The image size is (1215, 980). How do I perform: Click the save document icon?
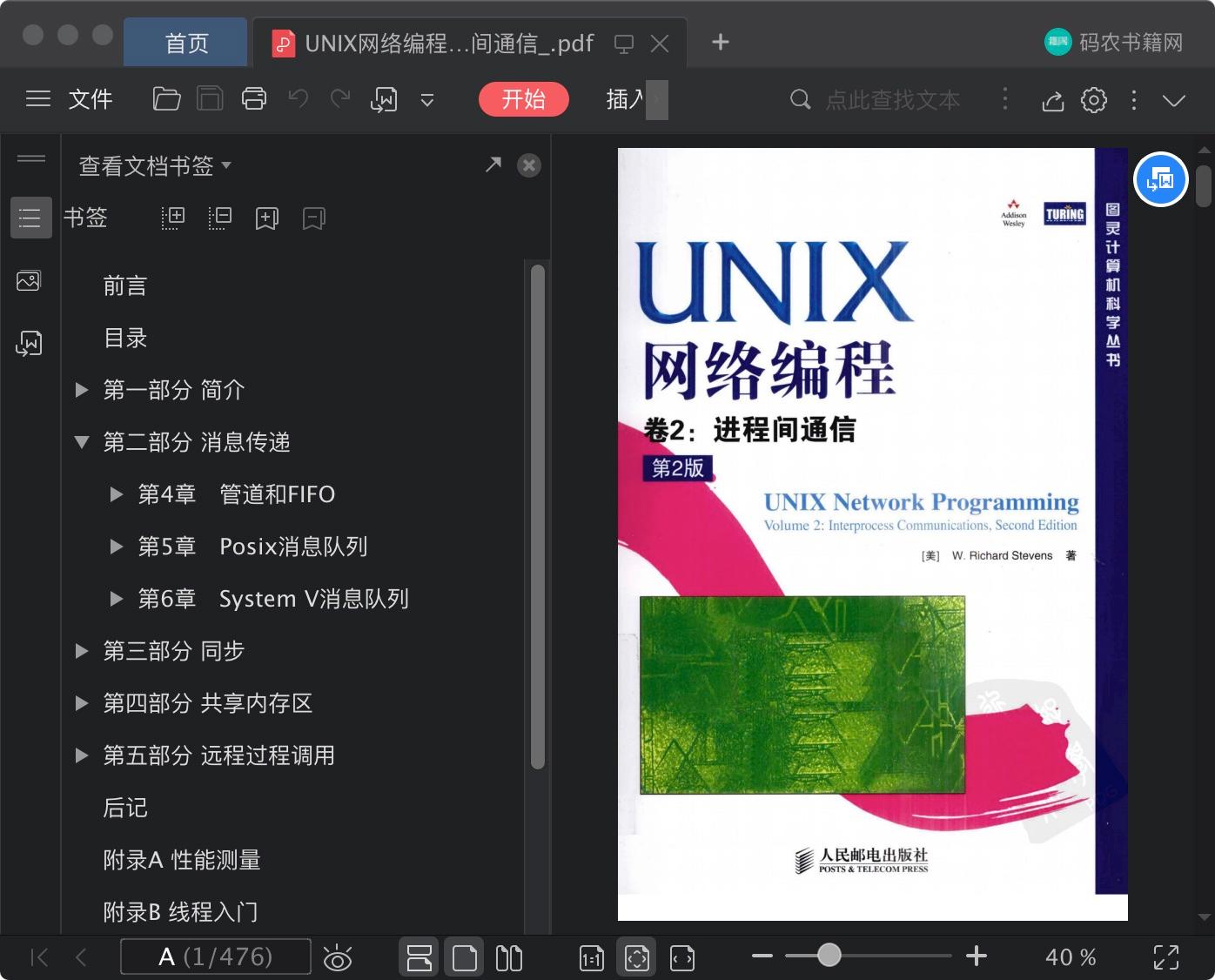pos(210,99)
